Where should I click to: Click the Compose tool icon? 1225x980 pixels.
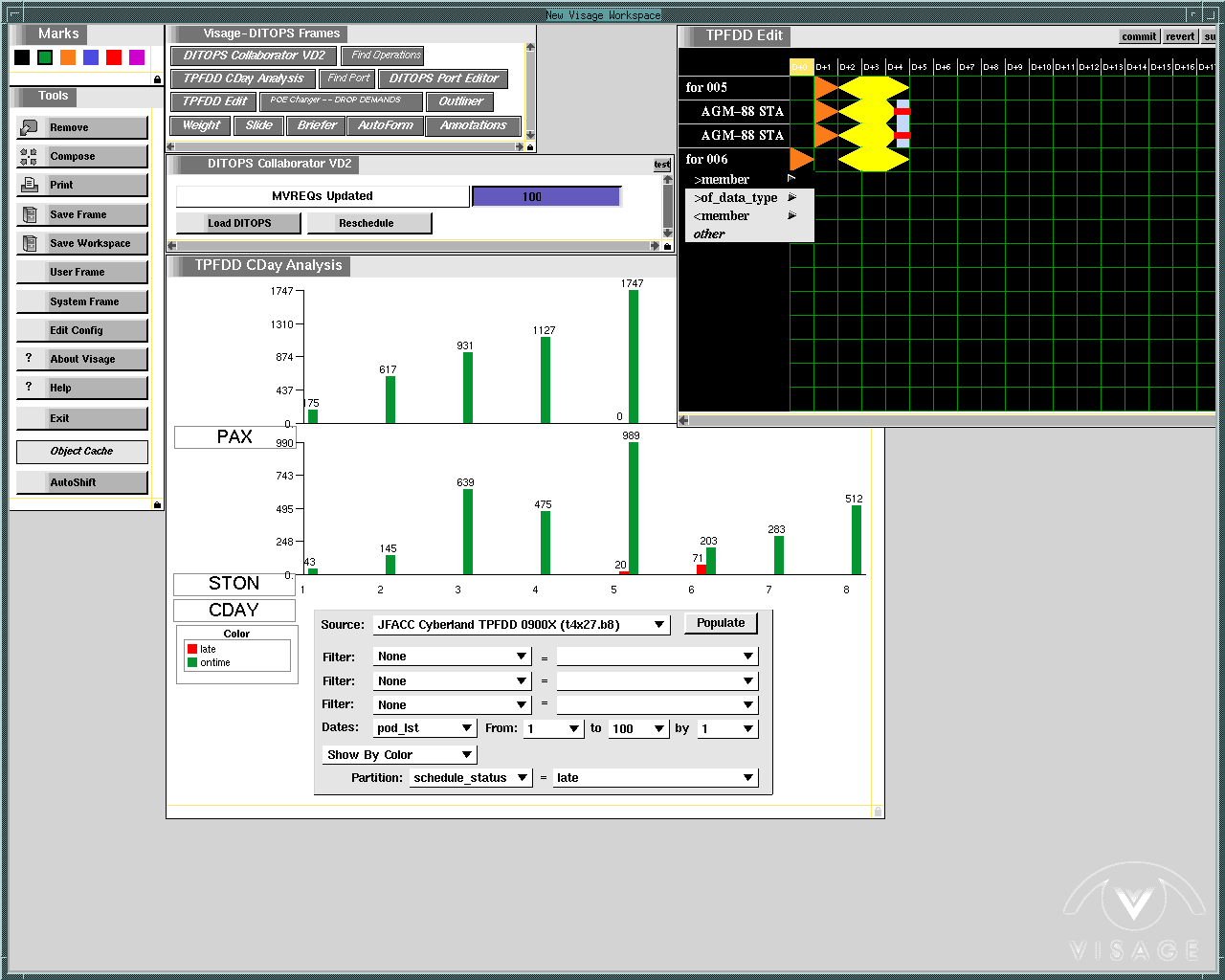(29, 157)
